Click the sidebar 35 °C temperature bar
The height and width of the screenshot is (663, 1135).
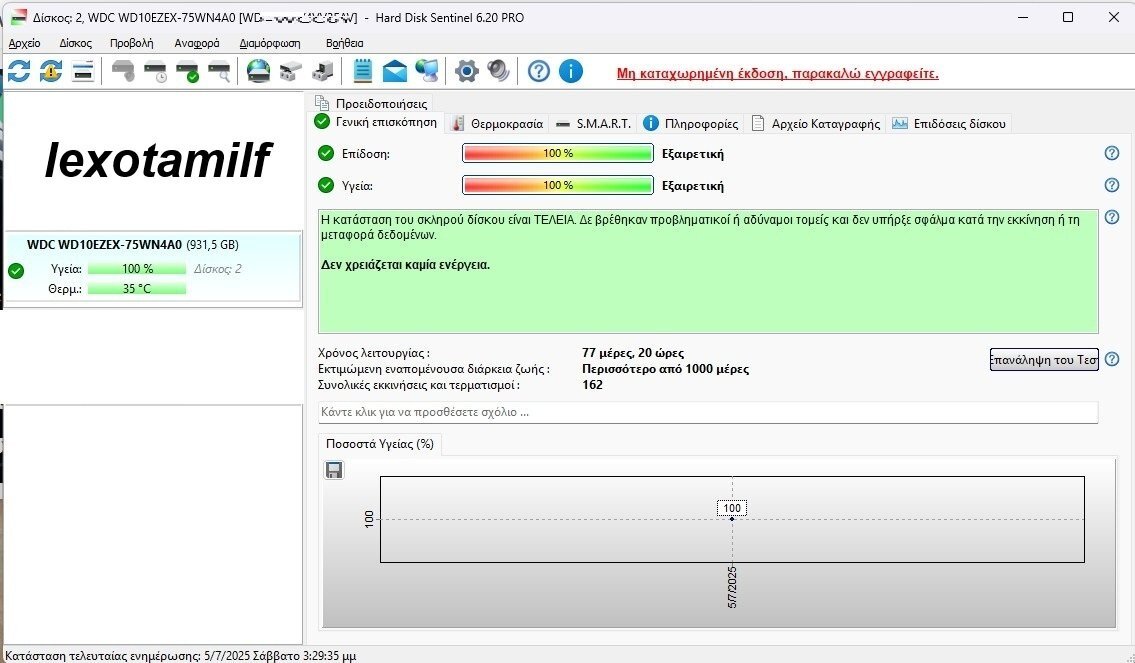(x=137, y=289)
